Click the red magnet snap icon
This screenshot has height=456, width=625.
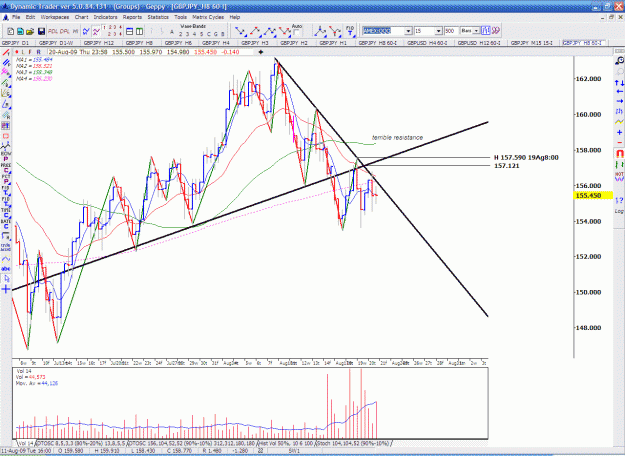coord(619,153)
